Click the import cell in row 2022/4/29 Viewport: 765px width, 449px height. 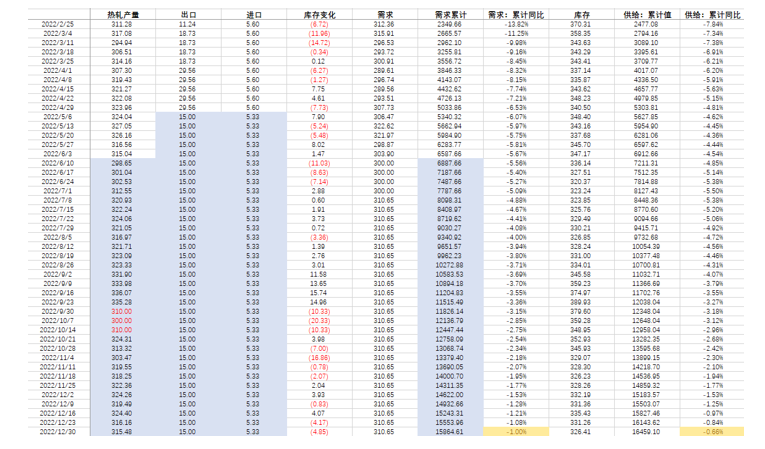point(253,107)
